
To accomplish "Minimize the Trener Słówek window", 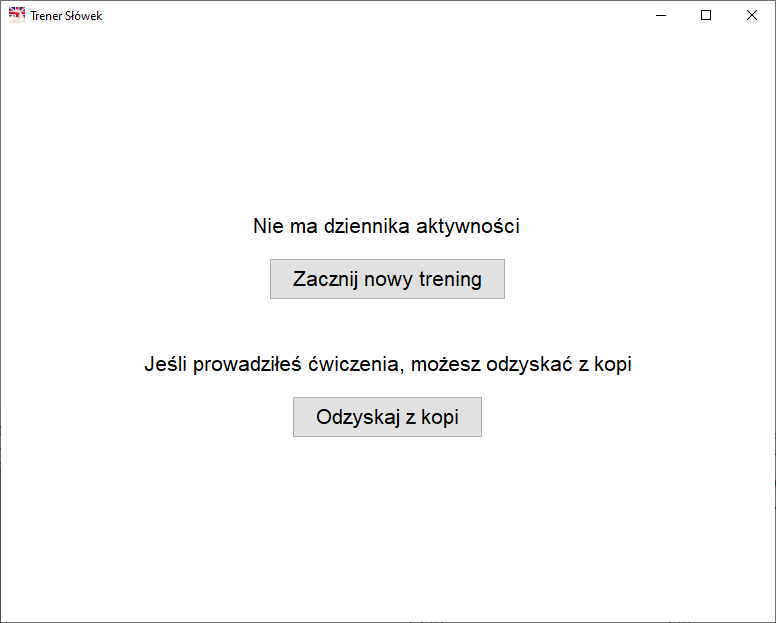I will tap(660, 15).
